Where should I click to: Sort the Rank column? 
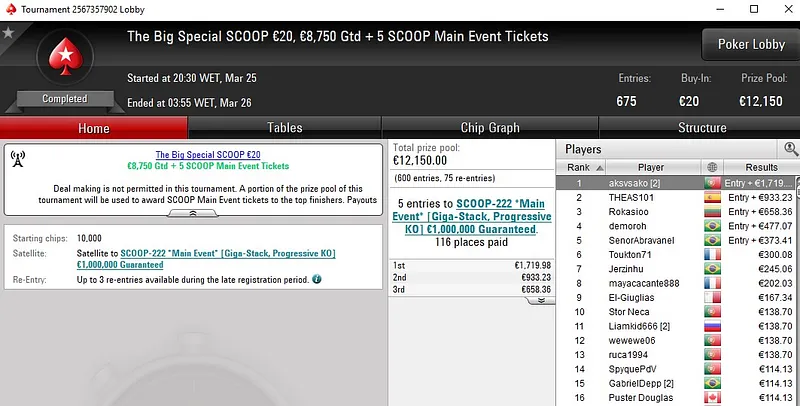coord(578,167)
